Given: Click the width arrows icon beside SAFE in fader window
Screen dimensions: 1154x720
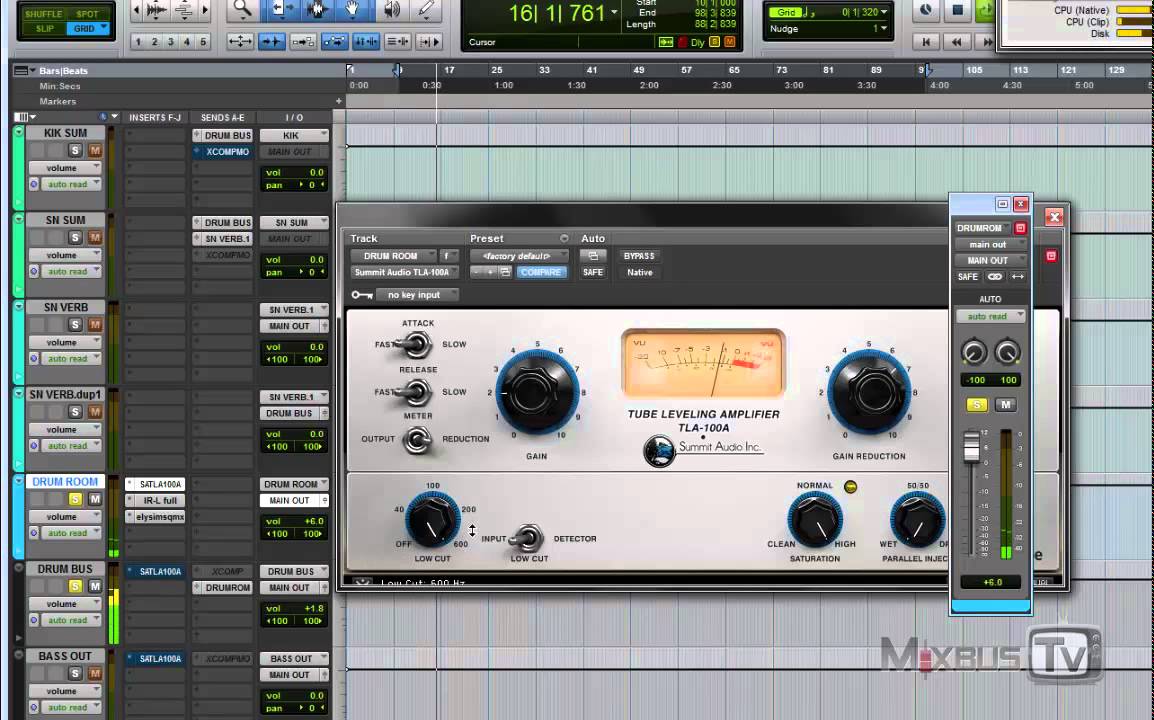Looking at the screenshot, I should pos(1018,277).
